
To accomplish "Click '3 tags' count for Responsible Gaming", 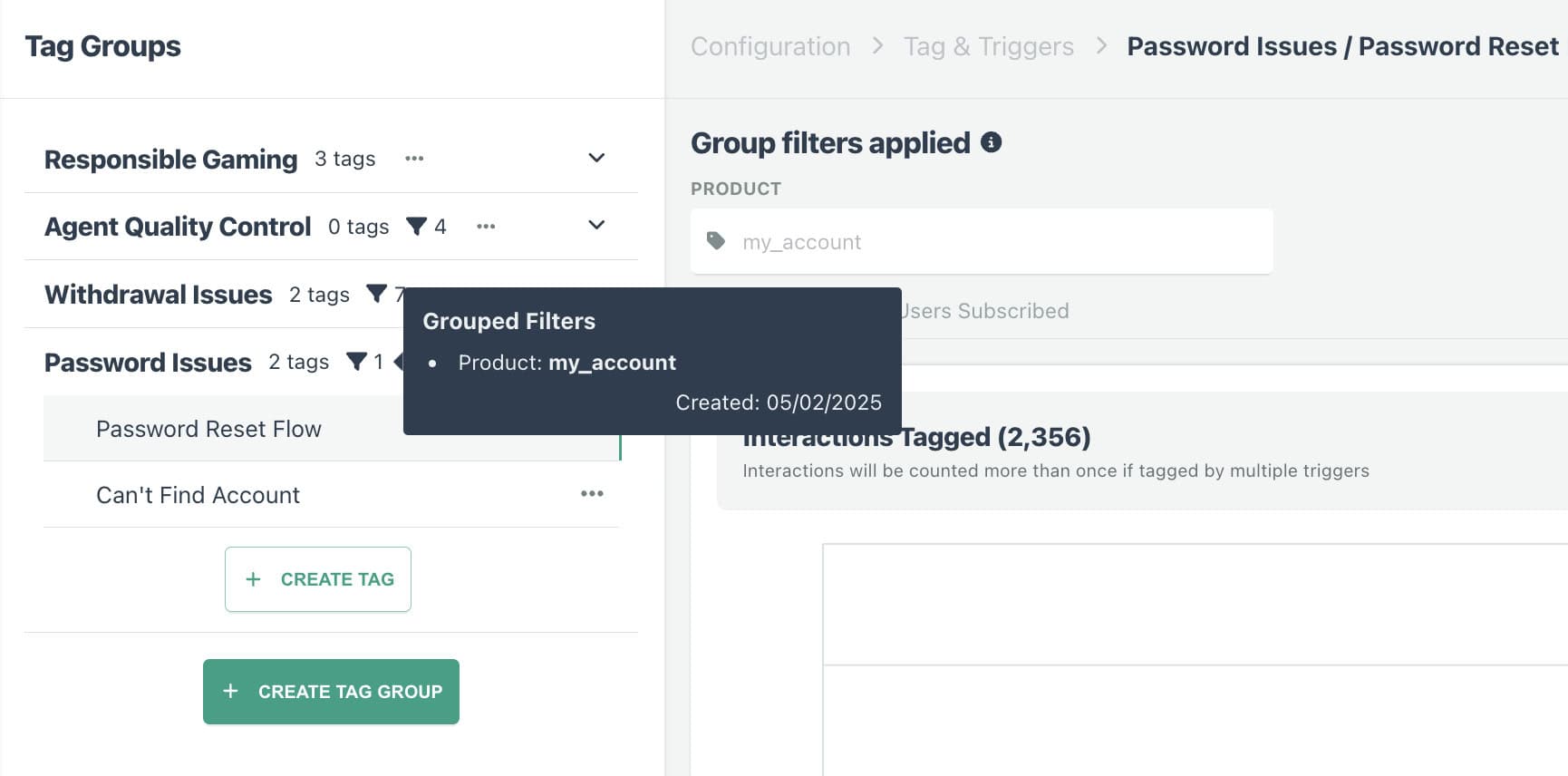I will [344, 160].
